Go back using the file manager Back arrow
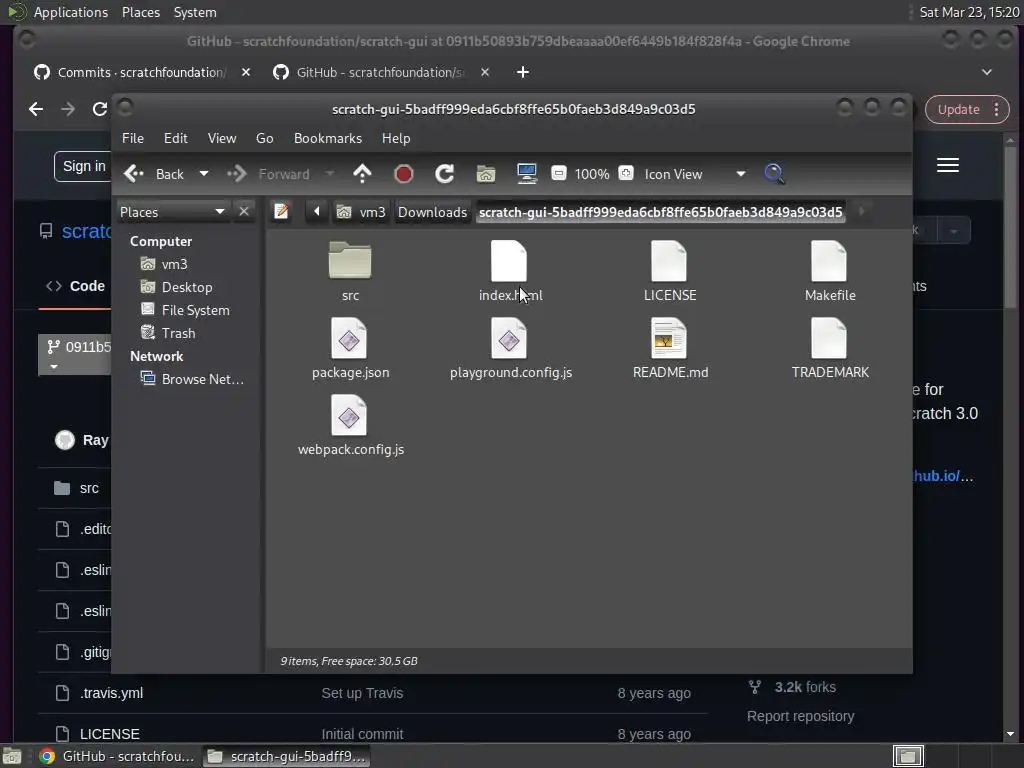This screenshot has height=768, width=1024. [x=153, y=174]
